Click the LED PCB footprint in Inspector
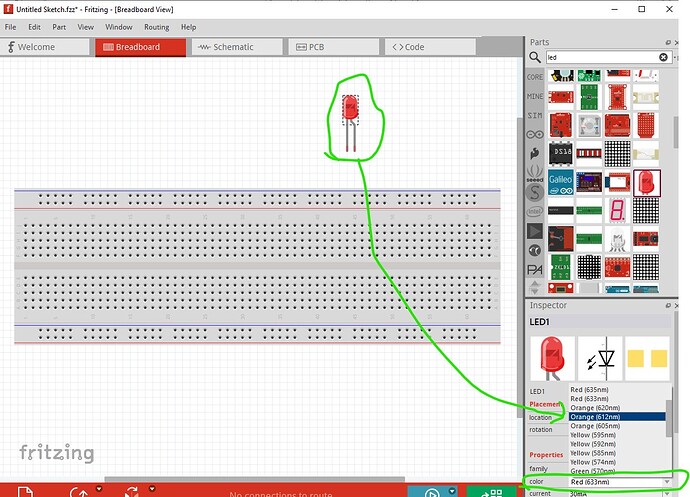This screenshot has width=690, height=497. tap(647, 359)
